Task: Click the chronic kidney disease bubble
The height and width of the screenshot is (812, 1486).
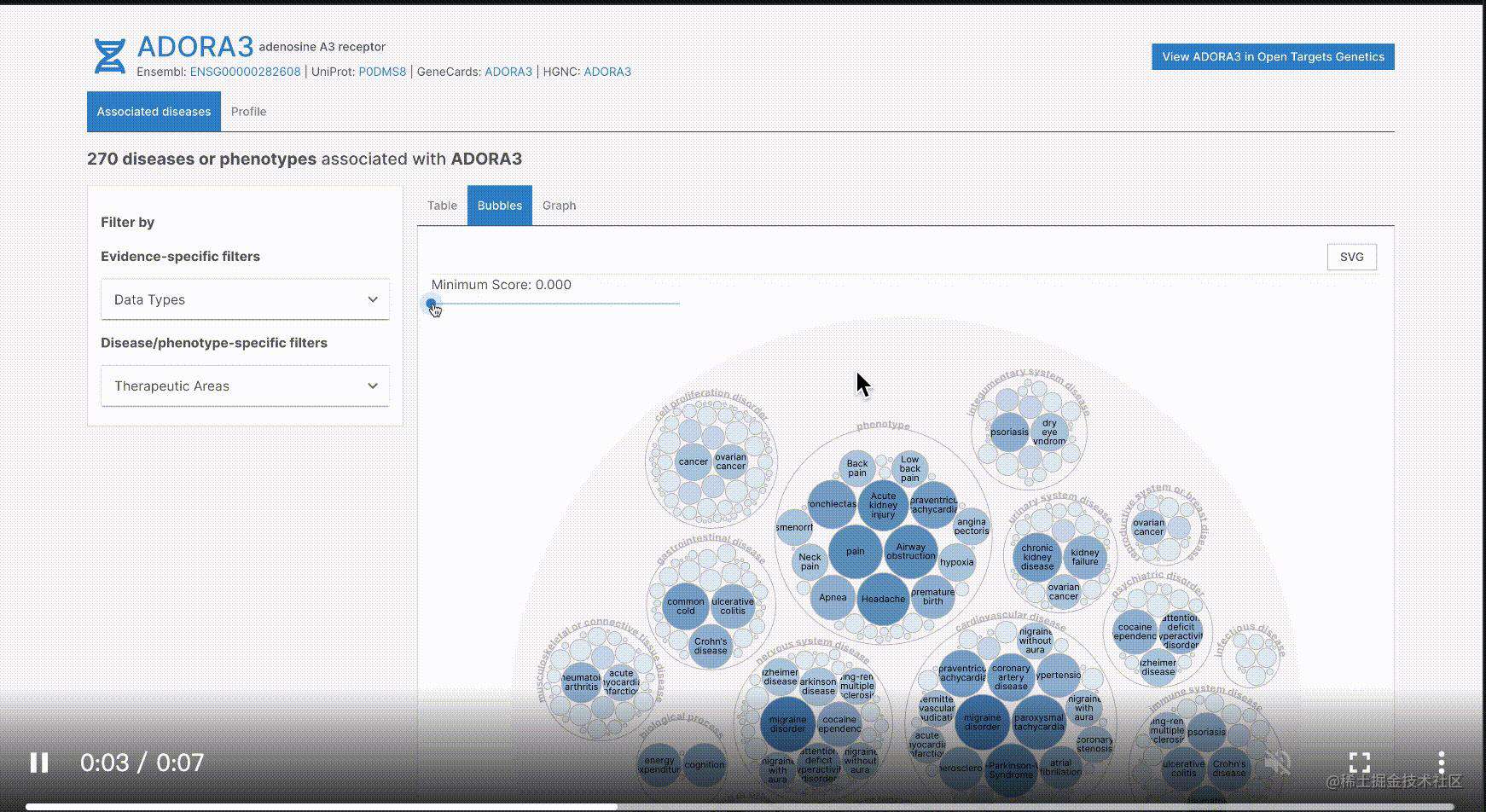Action: [x=1037, y=557]
